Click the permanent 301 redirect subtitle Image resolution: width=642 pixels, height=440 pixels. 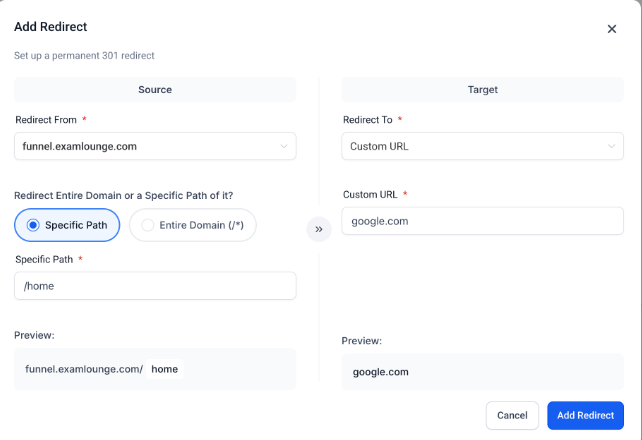click(84, 55)
